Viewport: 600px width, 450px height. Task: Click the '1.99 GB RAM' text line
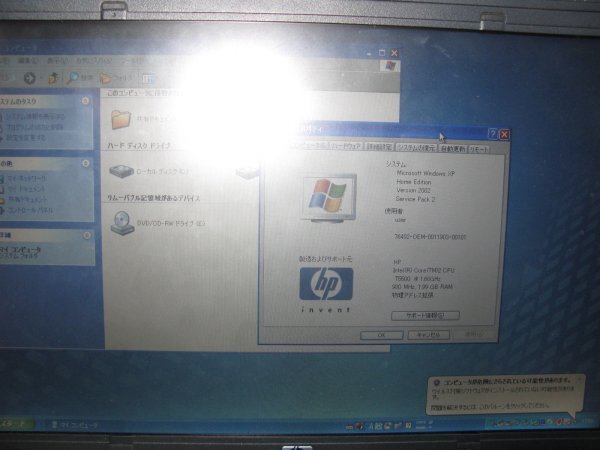(x=422, y=287)
